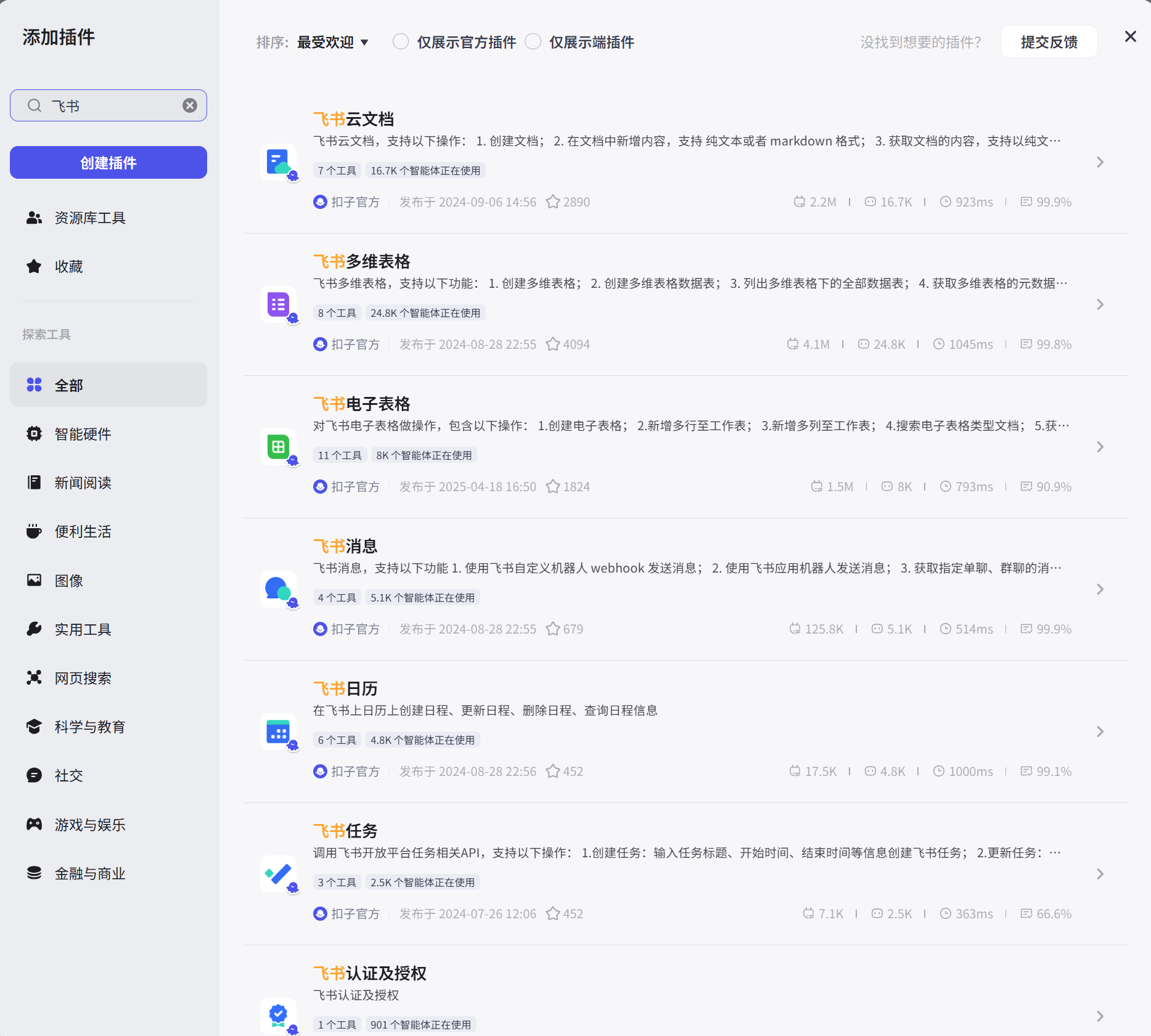Click the 125.8K call count of 飞书消息

tap(816, 629)
